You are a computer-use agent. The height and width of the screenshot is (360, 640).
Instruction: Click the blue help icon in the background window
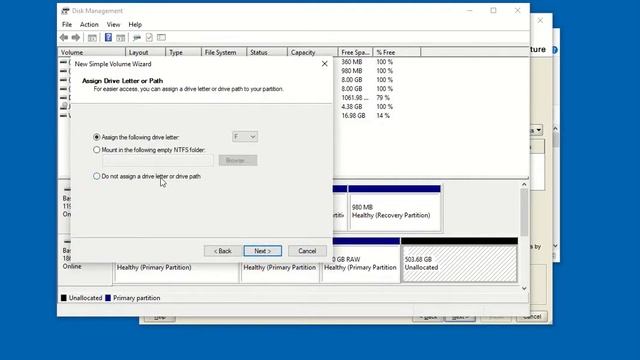click(555, 50)
